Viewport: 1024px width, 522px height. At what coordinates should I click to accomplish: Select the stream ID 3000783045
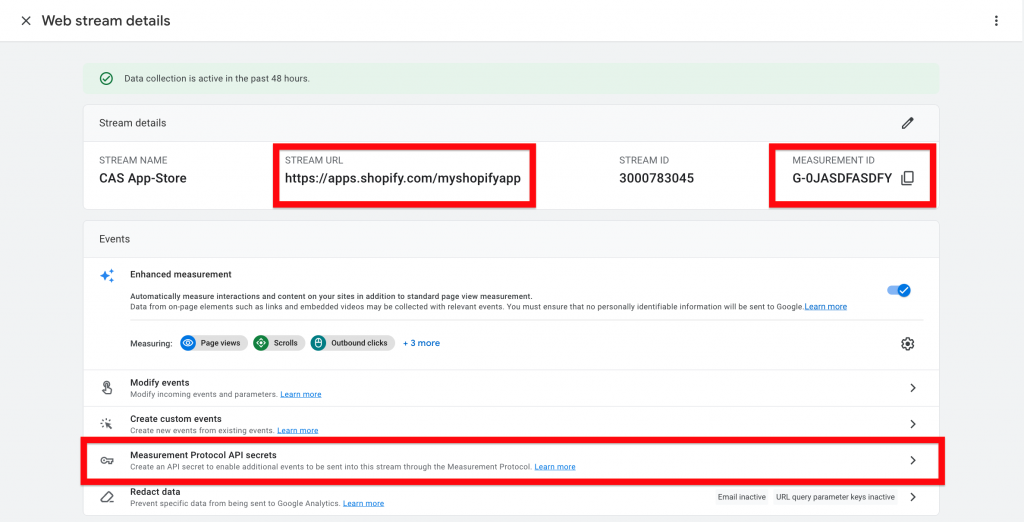[x=656, y=178]
